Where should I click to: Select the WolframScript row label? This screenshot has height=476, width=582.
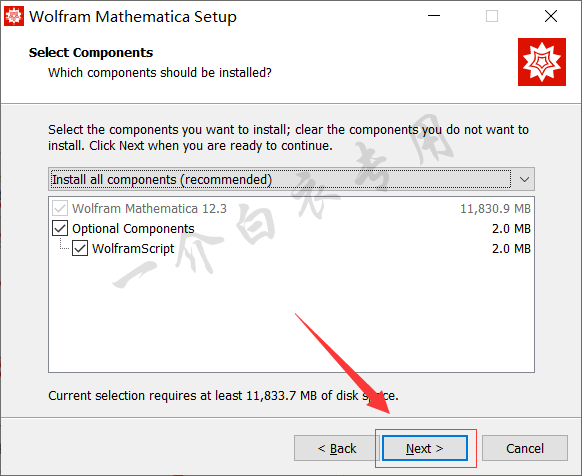tap(133, 248)
